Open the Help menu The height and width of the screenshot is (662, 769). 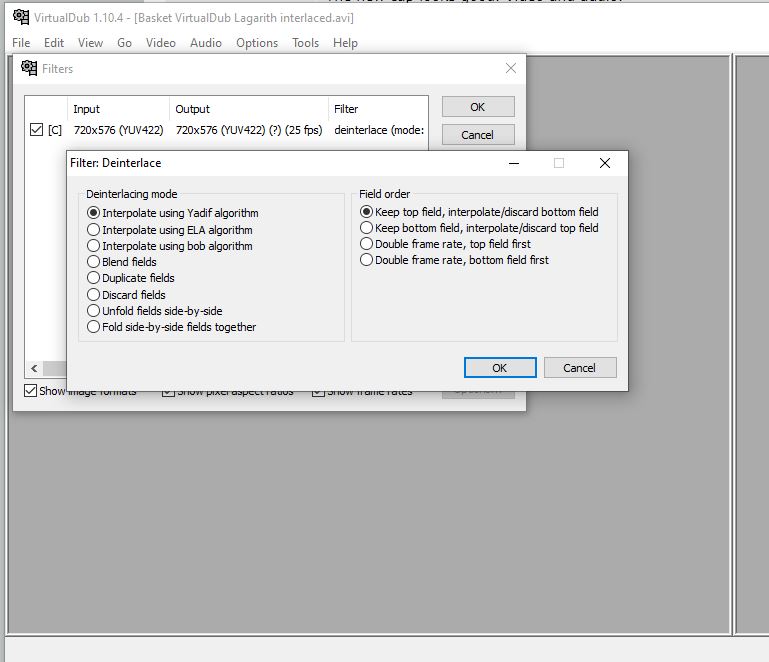coord(345,43)
